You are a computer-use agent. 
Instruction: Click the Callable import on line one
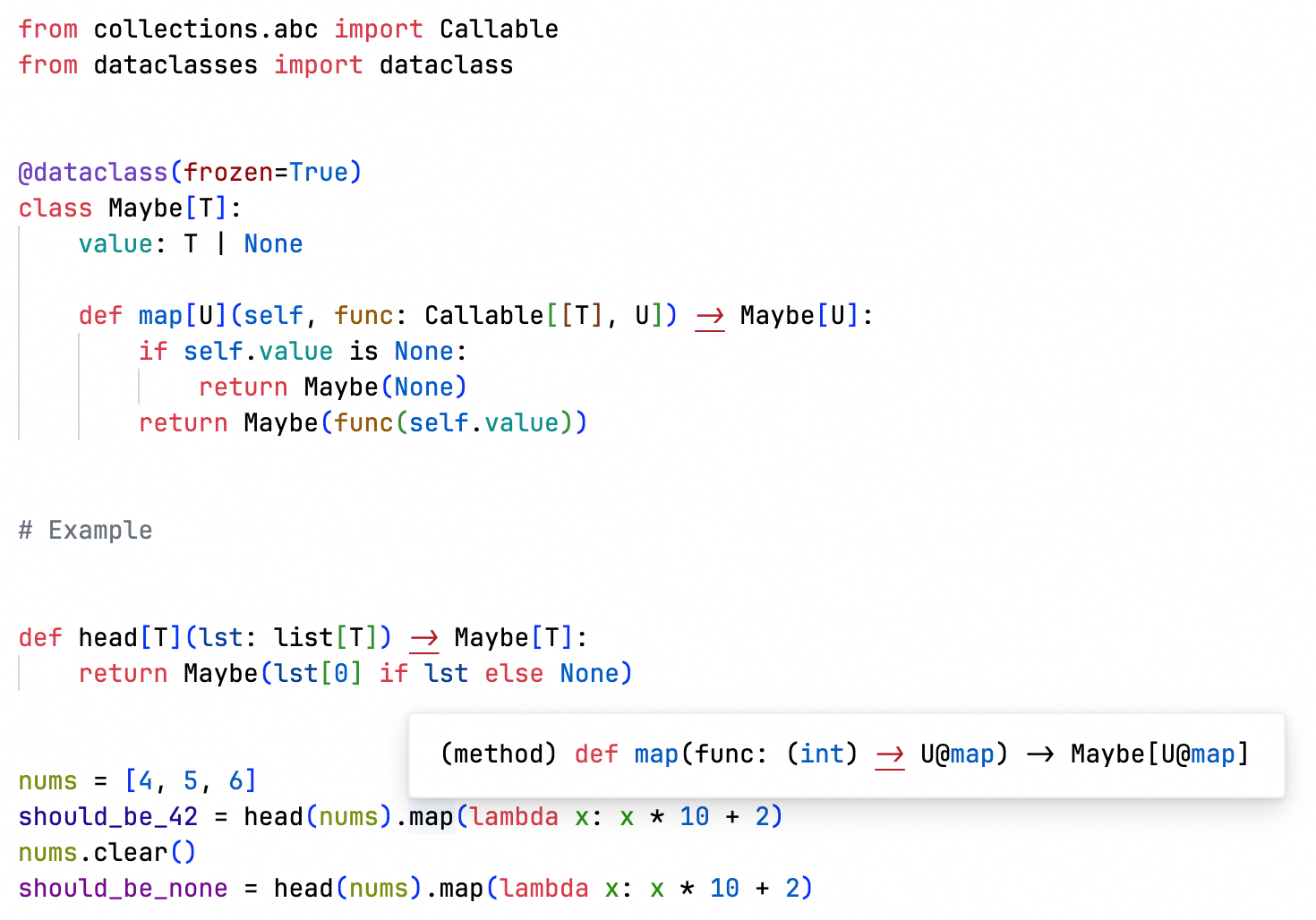coord(498,29)
